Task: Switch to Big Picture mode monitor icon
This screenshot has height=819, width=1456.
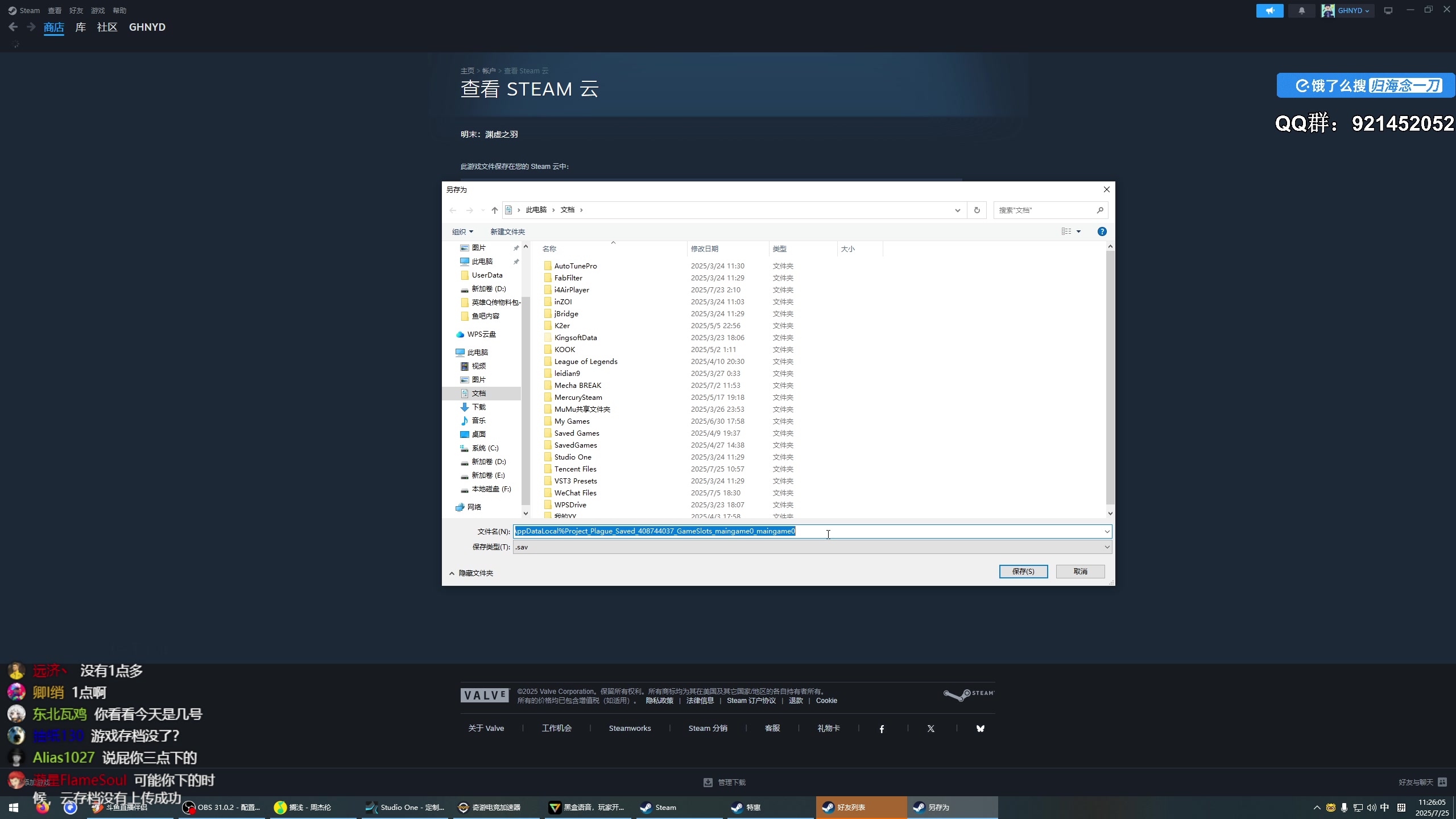Action: click(x=1388, y=10)
